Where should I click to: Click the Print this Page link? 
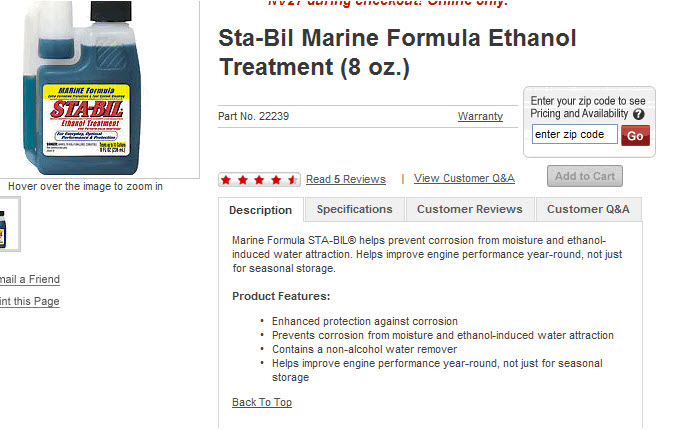(x=29, y=301)
